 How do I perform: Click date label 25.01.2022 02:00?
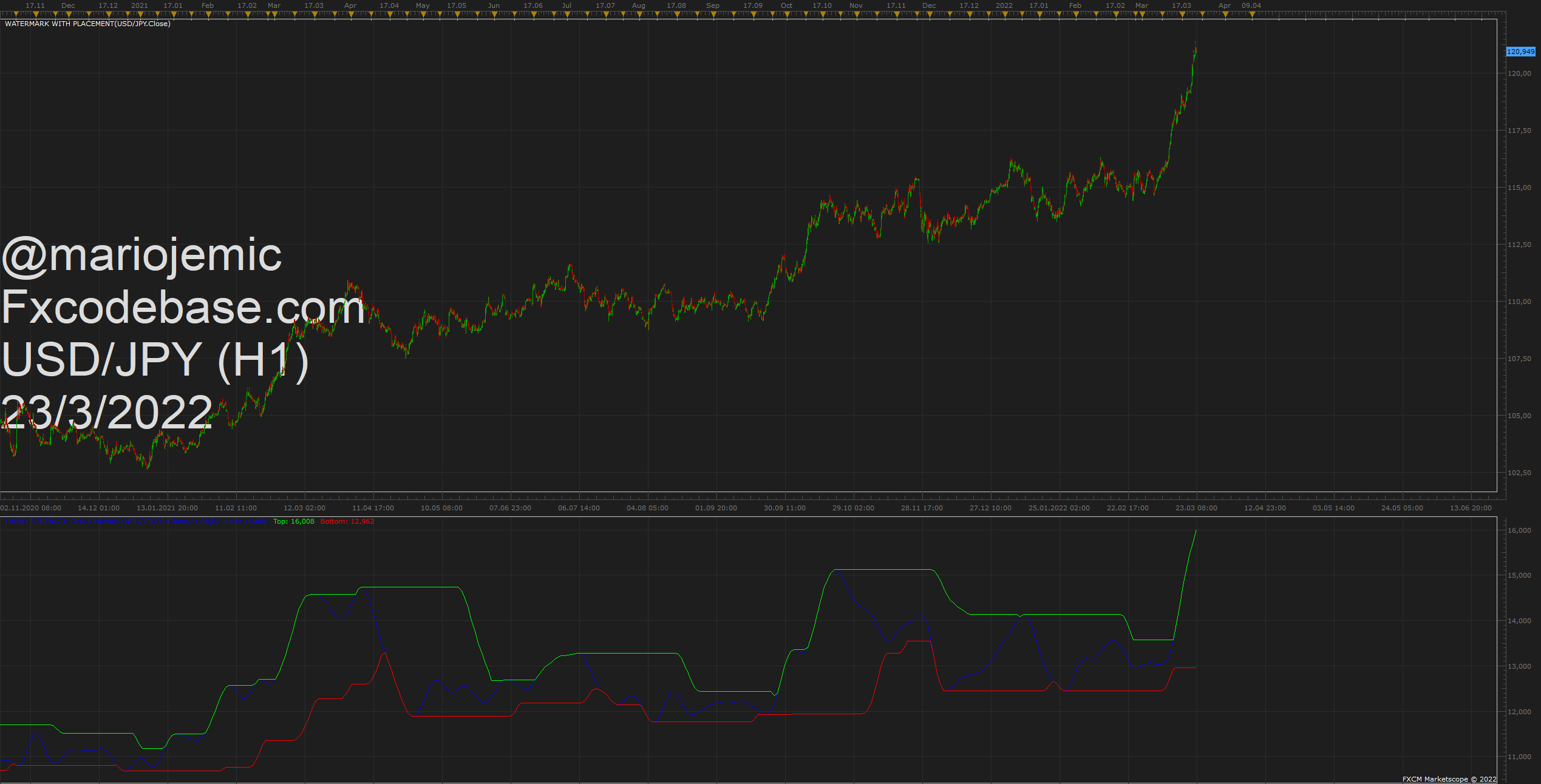tap(1059, 508)
